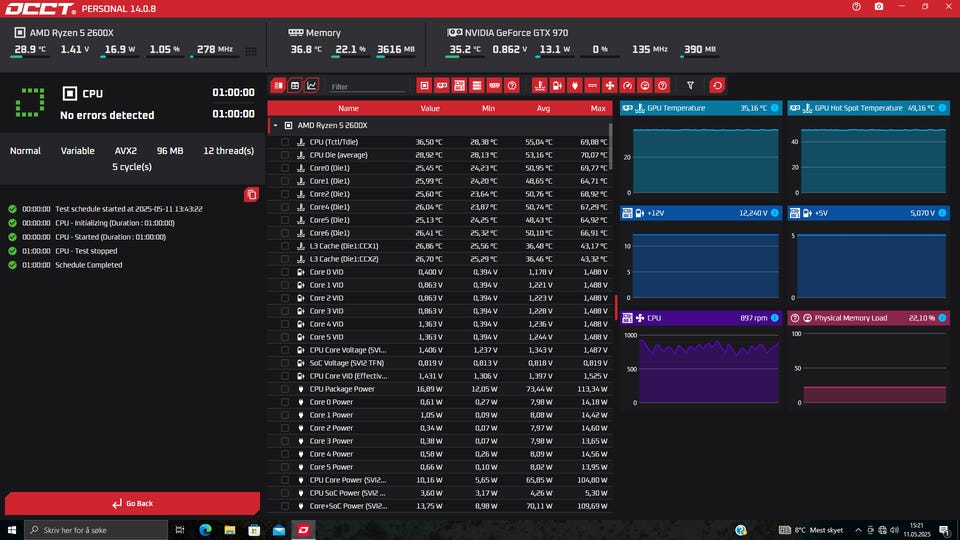Copy the test log to clipboard
This screenshot has height=540, width=960.
tap(251, 195)
